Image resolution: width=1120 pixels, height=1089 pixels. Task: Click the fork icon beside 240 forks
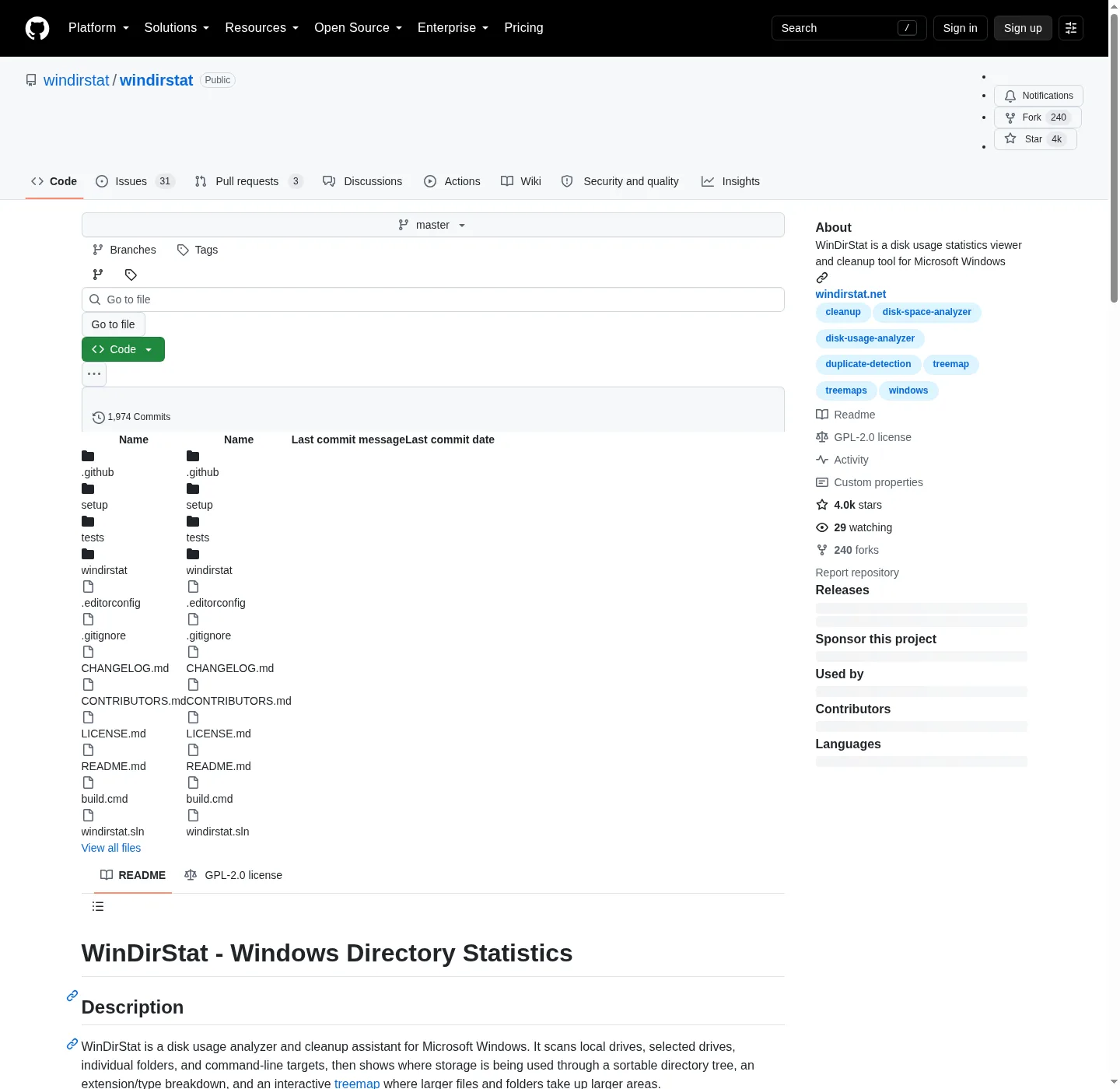tap(822, 550)
